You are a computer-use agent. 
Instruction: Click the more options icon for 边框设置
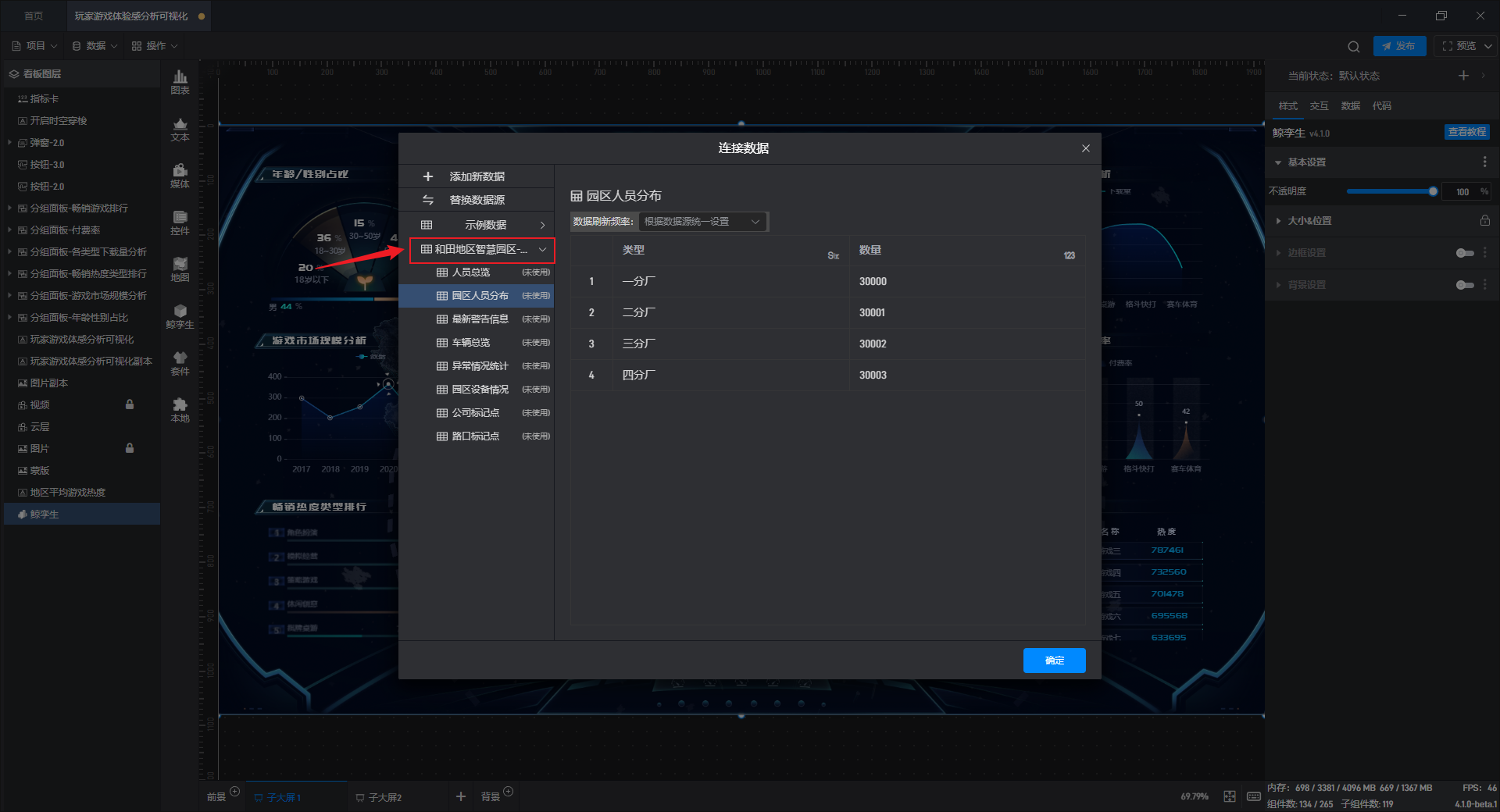point(1484,252)
